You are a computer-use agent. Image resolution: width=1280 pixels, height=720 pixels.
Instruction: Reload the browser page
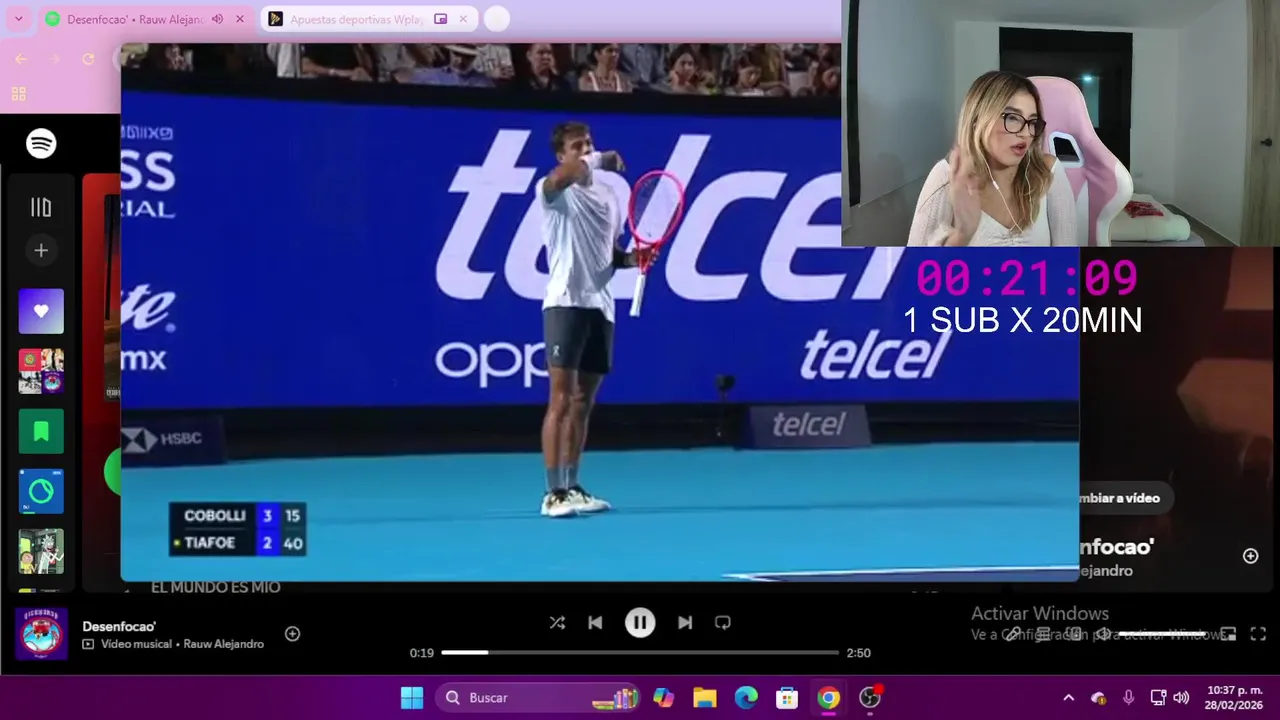pos(88,59)
